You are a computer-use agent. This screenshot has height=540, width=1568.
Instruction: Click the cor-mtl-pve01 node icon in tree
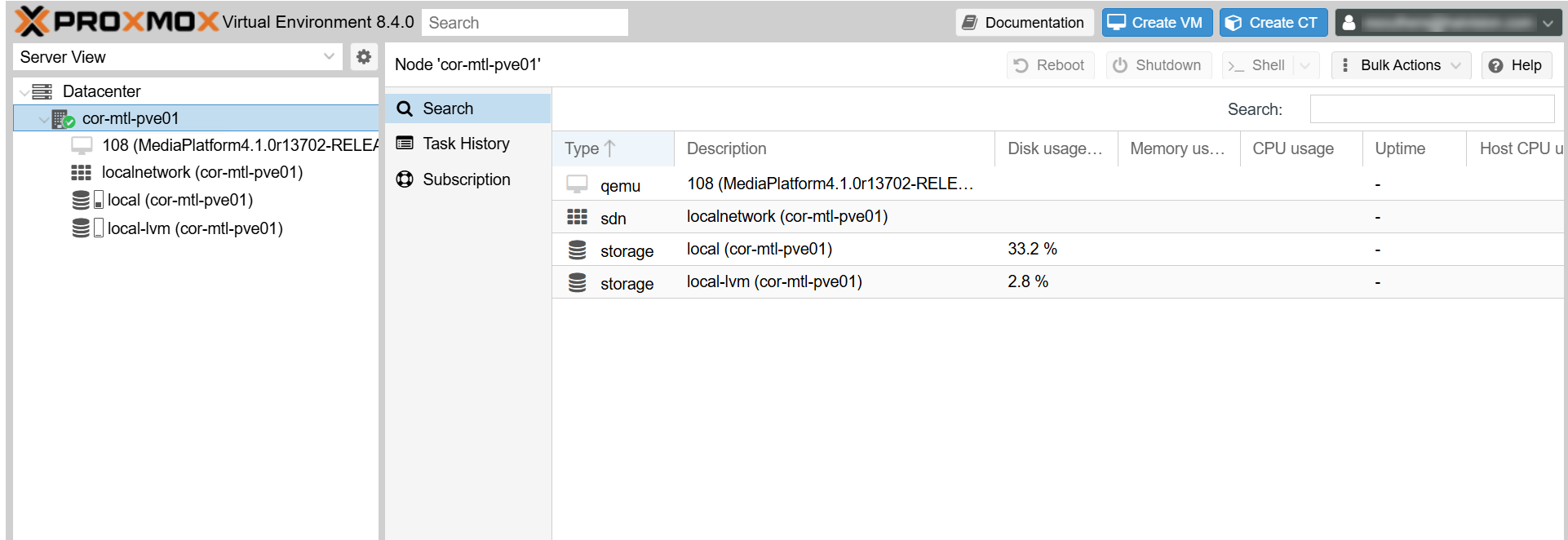(63, 119)
